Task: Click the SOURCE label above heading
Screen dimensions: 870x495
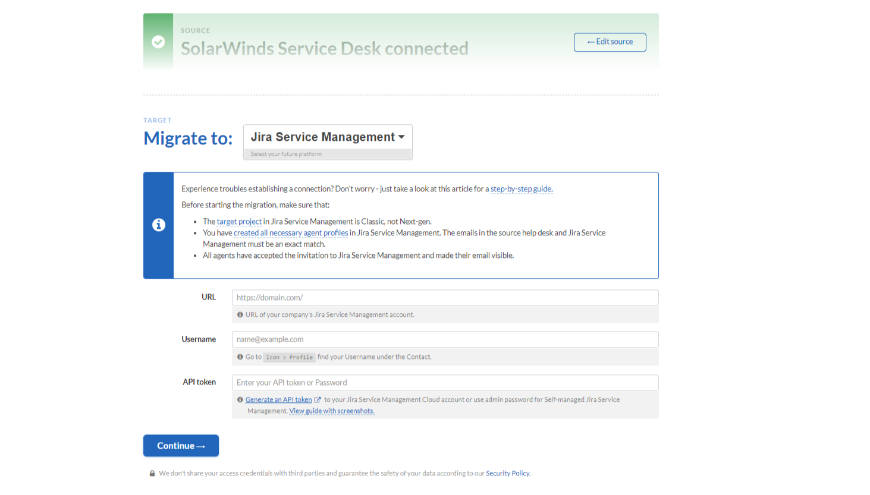Action: pyautogui.click(x=195, y=31)
